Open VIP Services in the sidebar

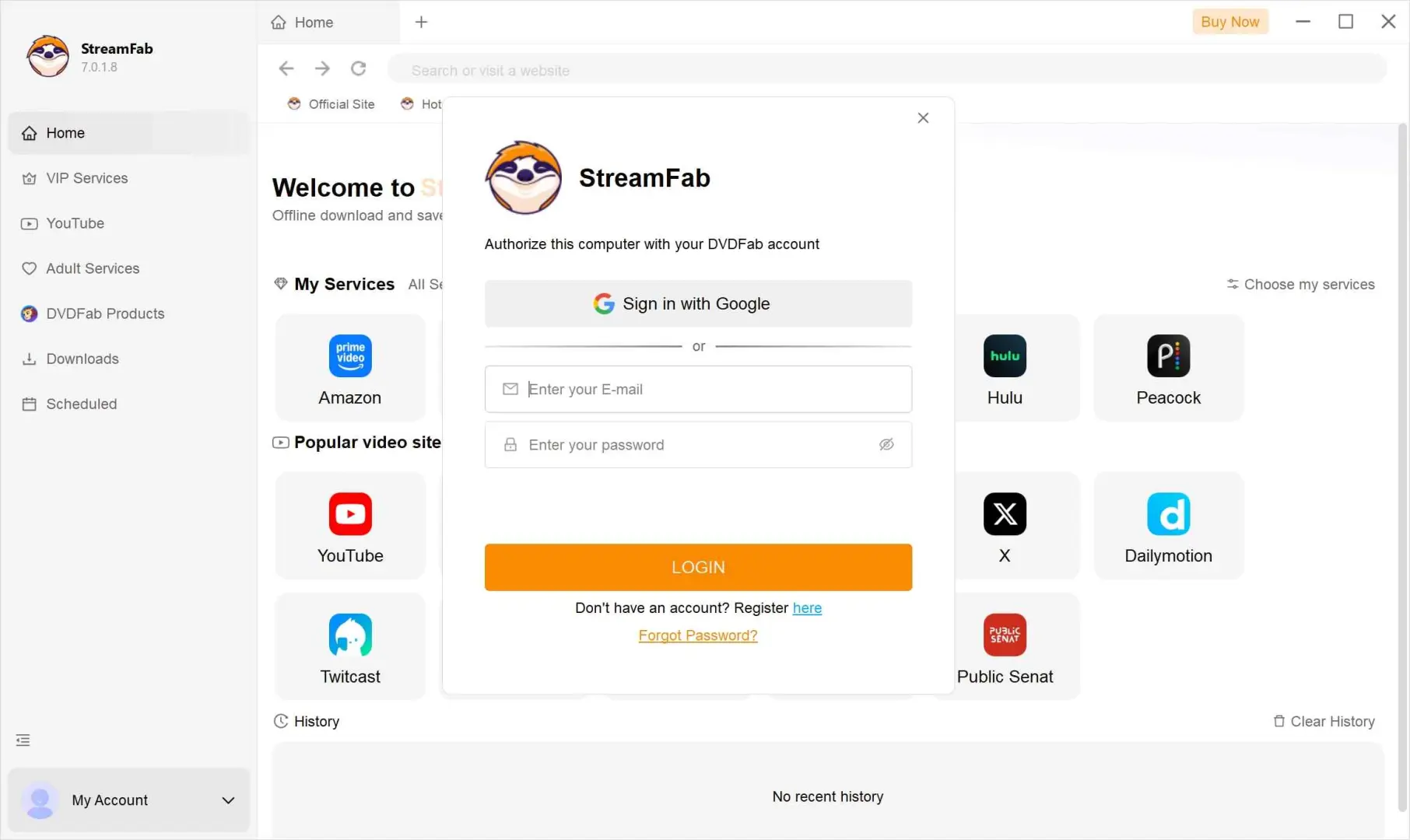point(129,178)
